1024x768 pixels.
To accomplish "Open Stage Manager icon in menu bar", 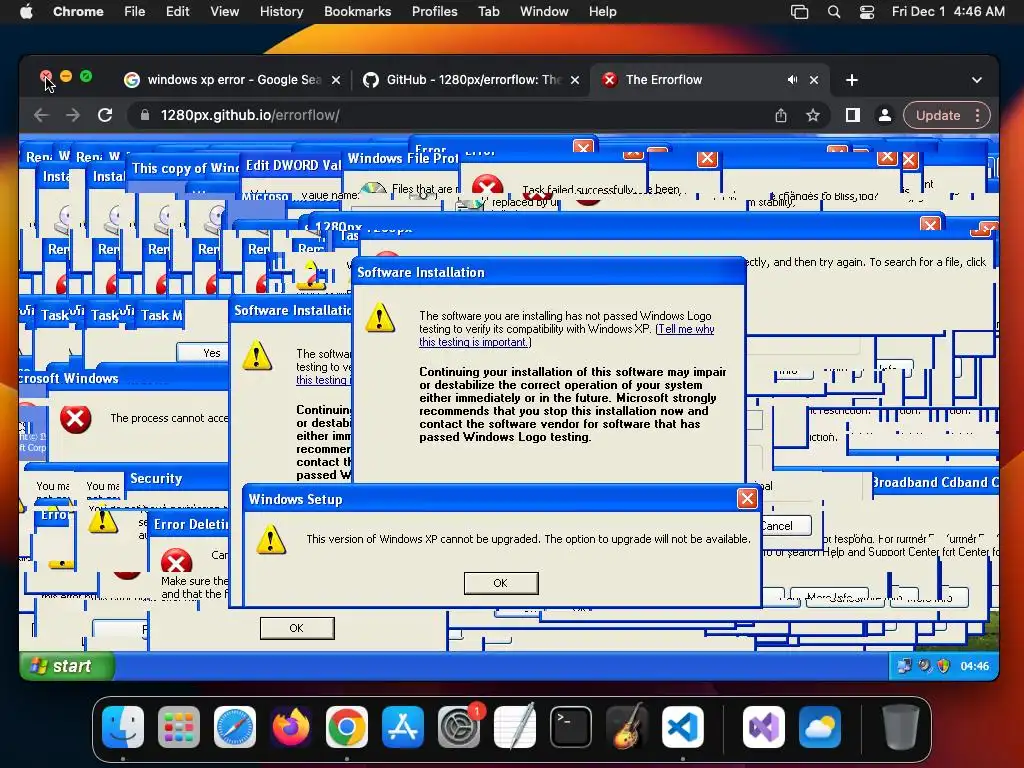I will point(799,11).
